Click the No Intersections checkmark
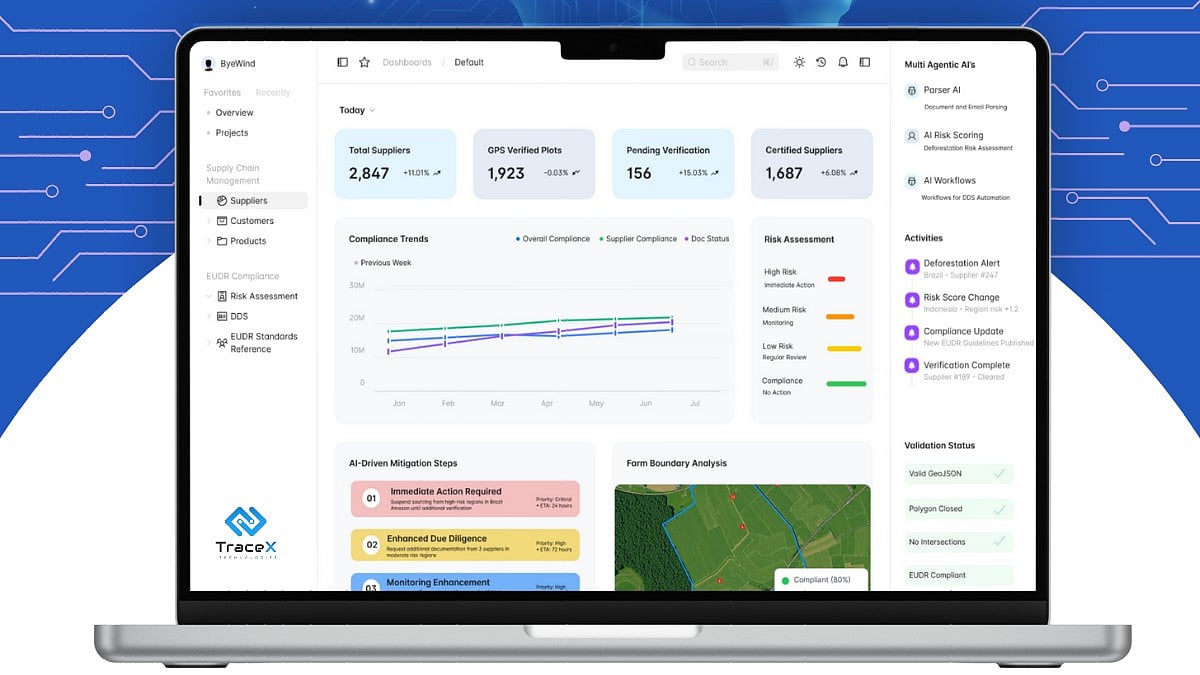1200x675 pixels. 999,541
